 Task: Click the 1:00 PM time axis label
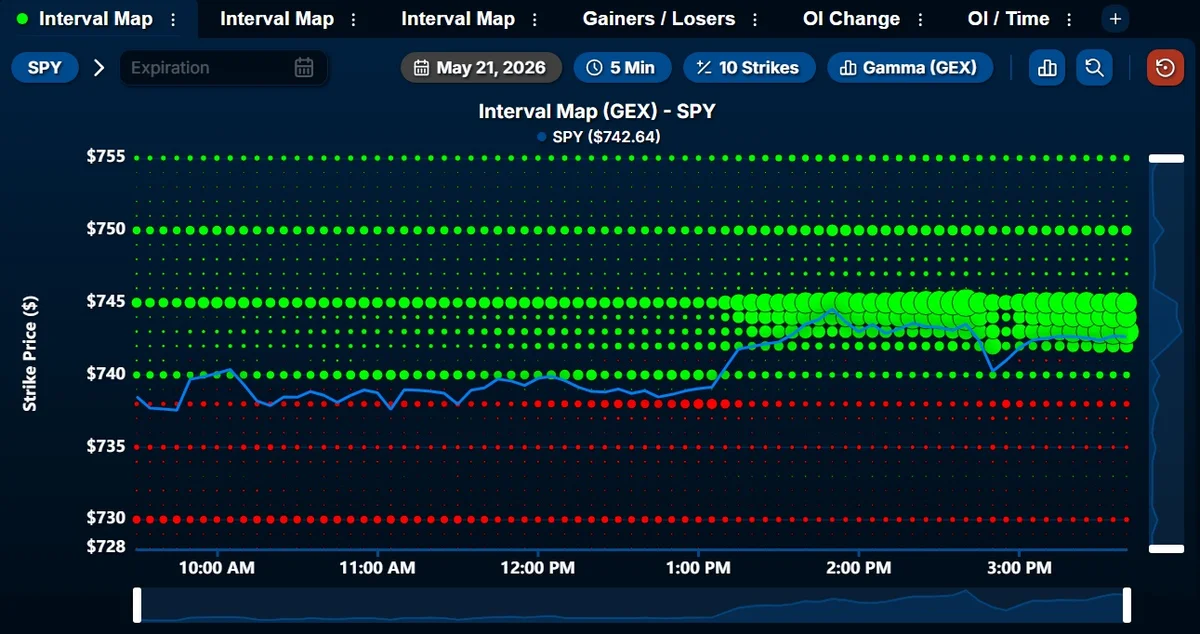pyautogui.click(x=698, y=568)
